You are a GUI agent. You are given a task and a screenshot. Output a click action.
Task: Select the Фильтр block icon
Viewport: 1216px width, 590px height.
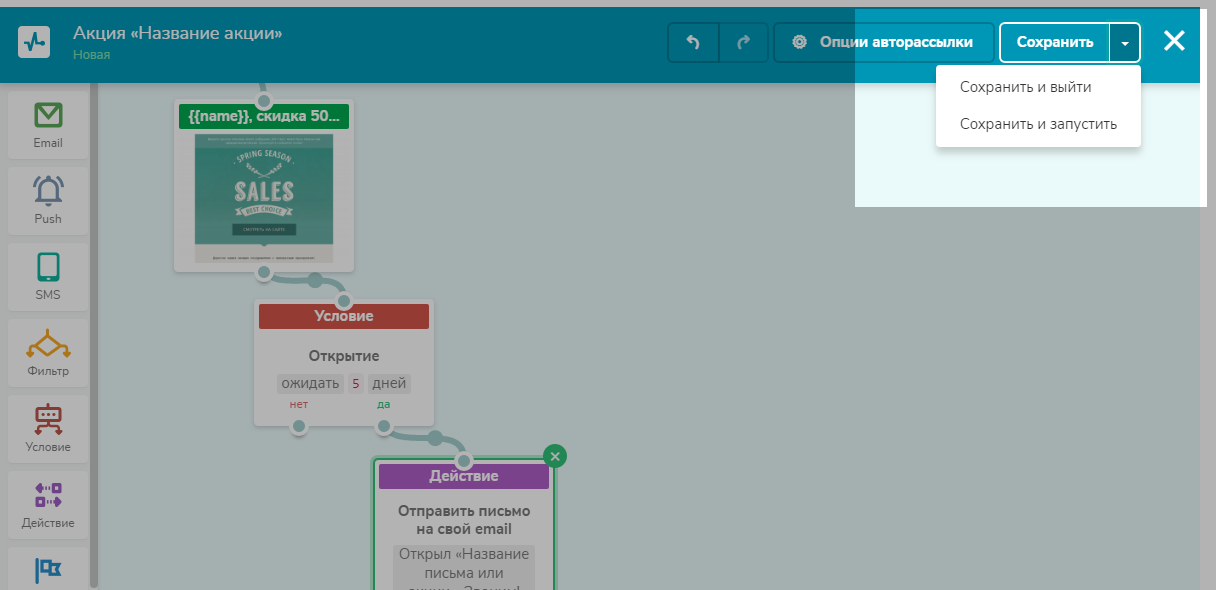(x=48, y=346)
